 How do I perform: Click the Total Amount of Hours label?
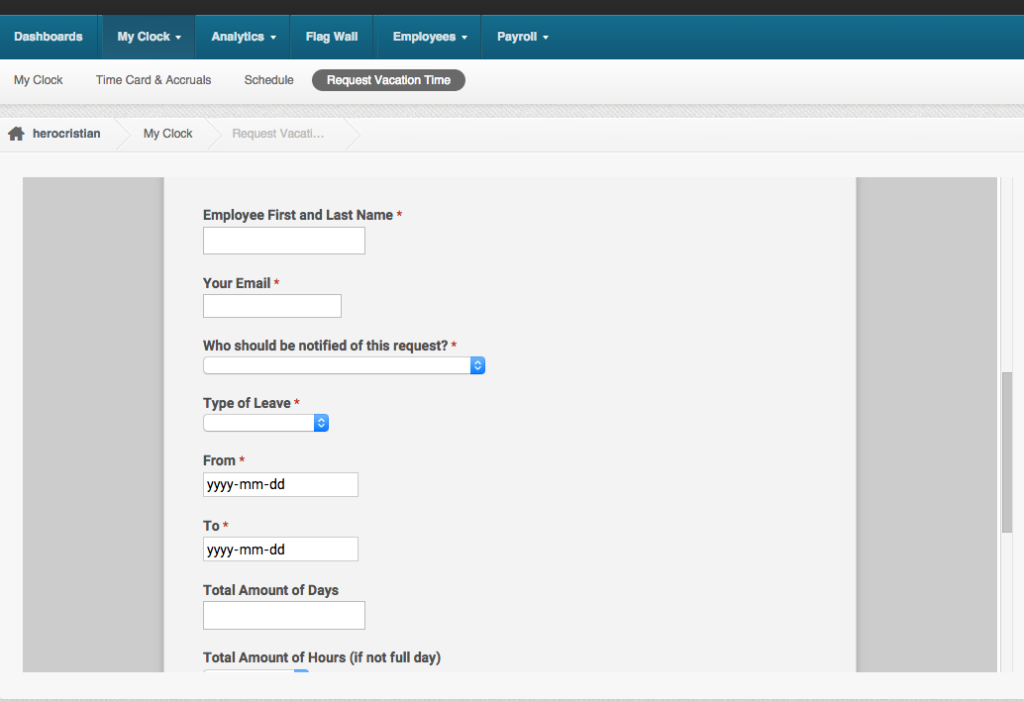tap(322, 657)
